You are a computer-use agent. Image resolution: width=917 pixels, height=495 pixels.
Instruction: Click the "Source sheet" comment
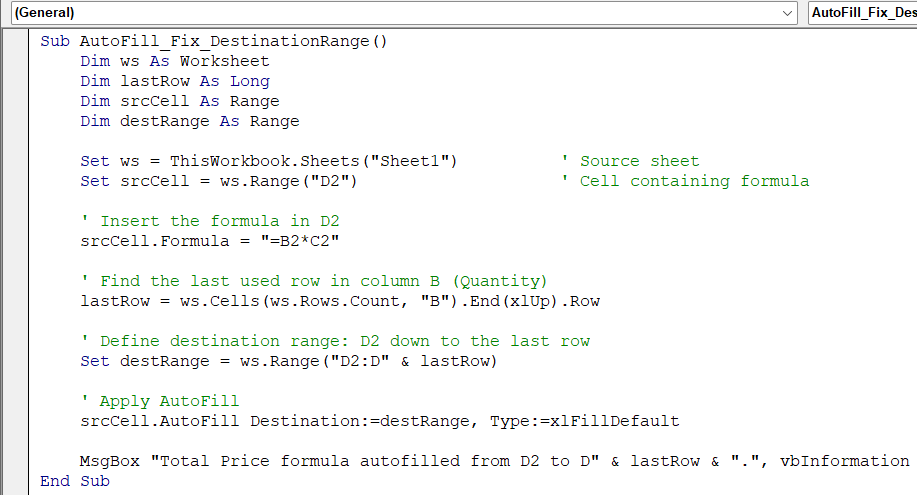click(x=639, y=162)
